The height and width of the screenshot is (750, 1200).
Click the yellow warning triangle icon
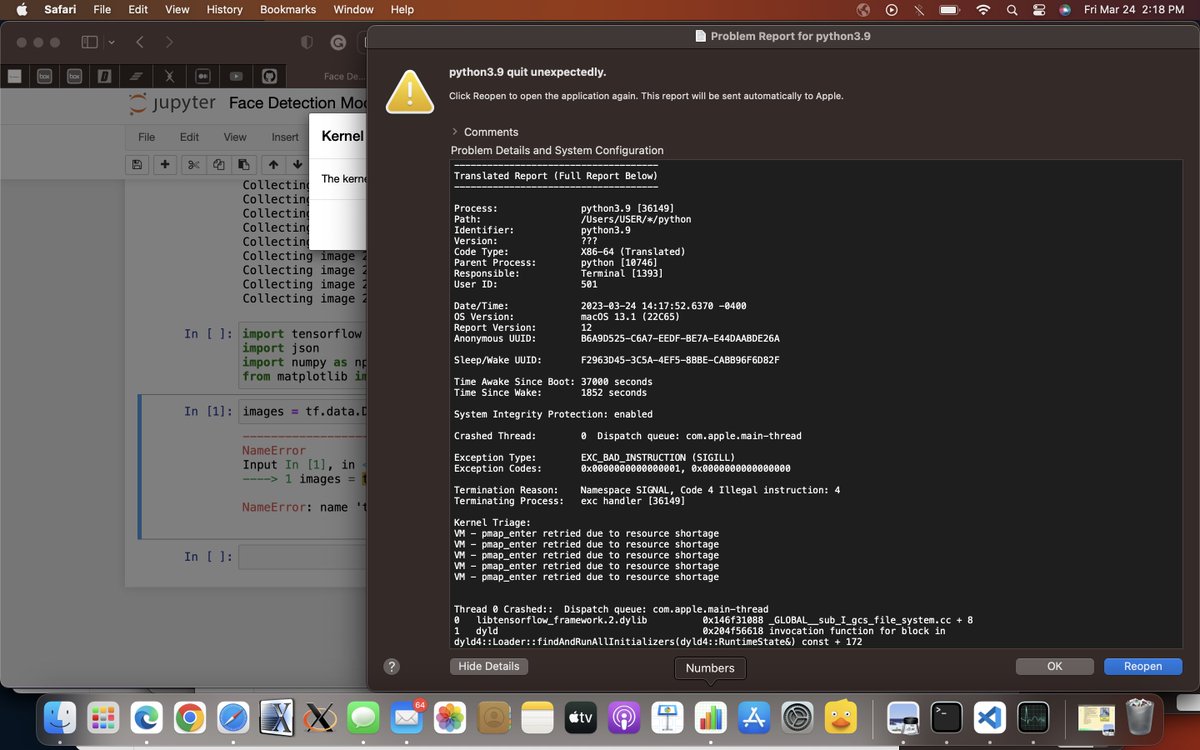point(411,91)
